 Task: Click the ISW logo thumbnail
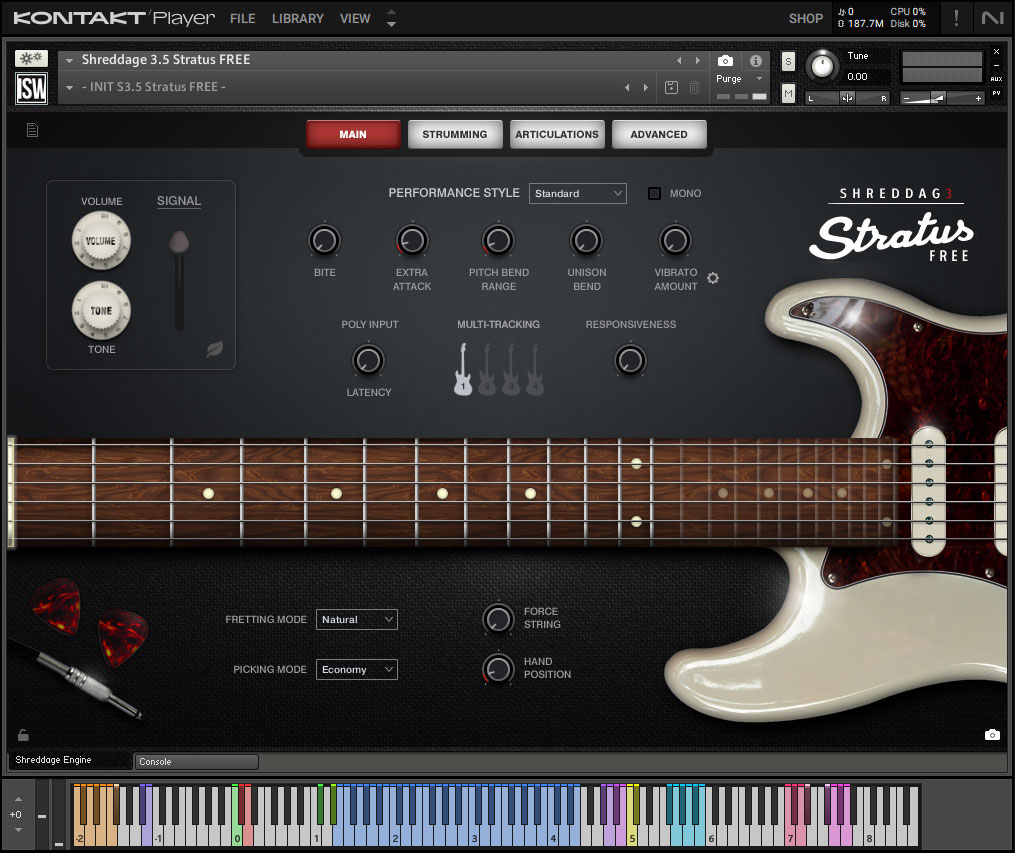click(31, 88)
